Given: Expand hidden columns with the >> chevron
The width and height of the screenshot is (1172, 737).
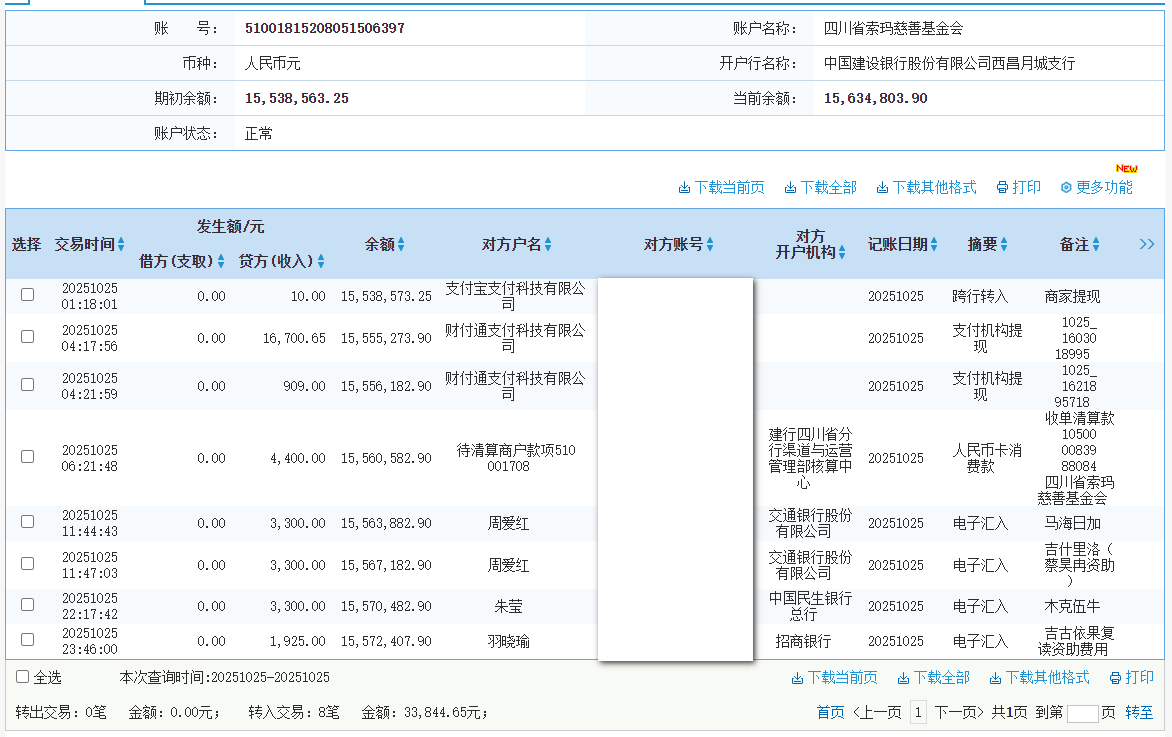Looking at the screenshot, I should point(1147,243).
